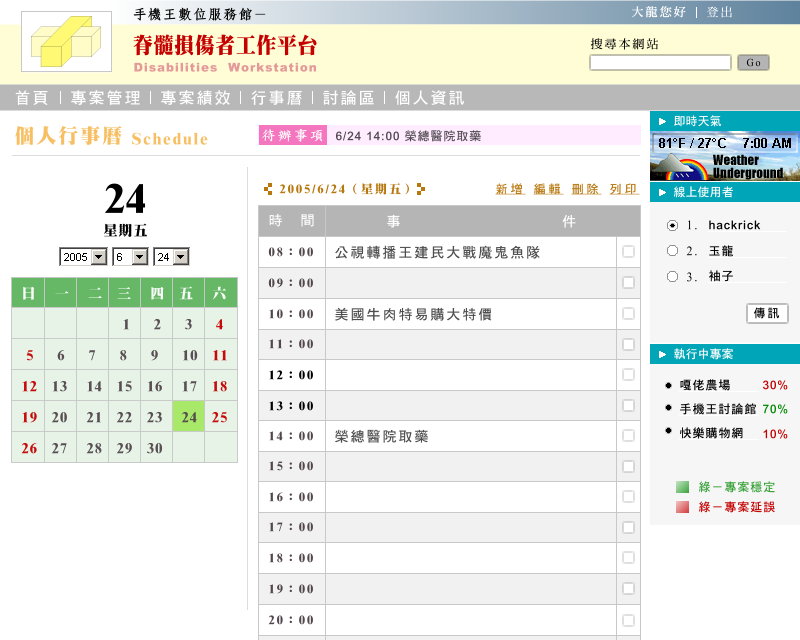Check the box for the 08:00 event
This screenshot has height=640, width=800.
[628, 252]
